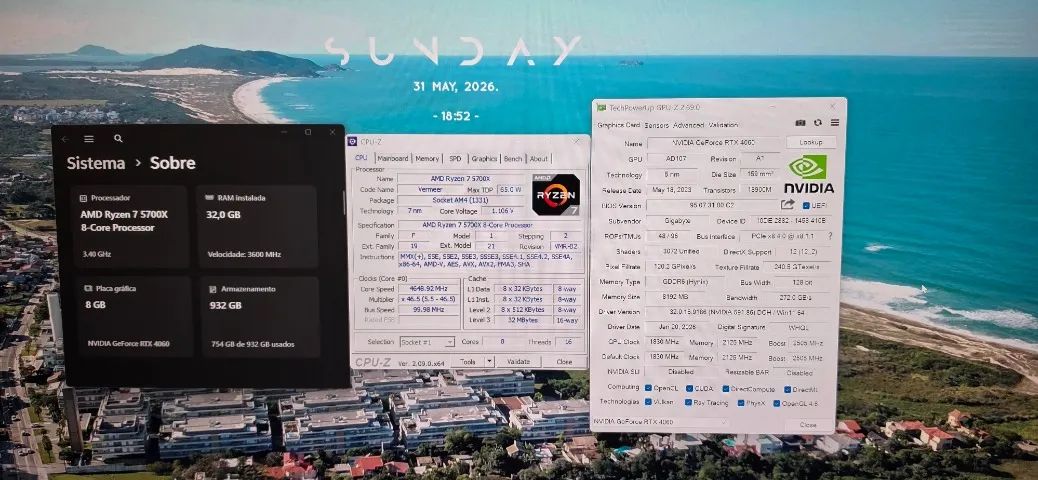Open the Socket #1 selection dropdown
1038x480 pixels.
click(427, 342)
